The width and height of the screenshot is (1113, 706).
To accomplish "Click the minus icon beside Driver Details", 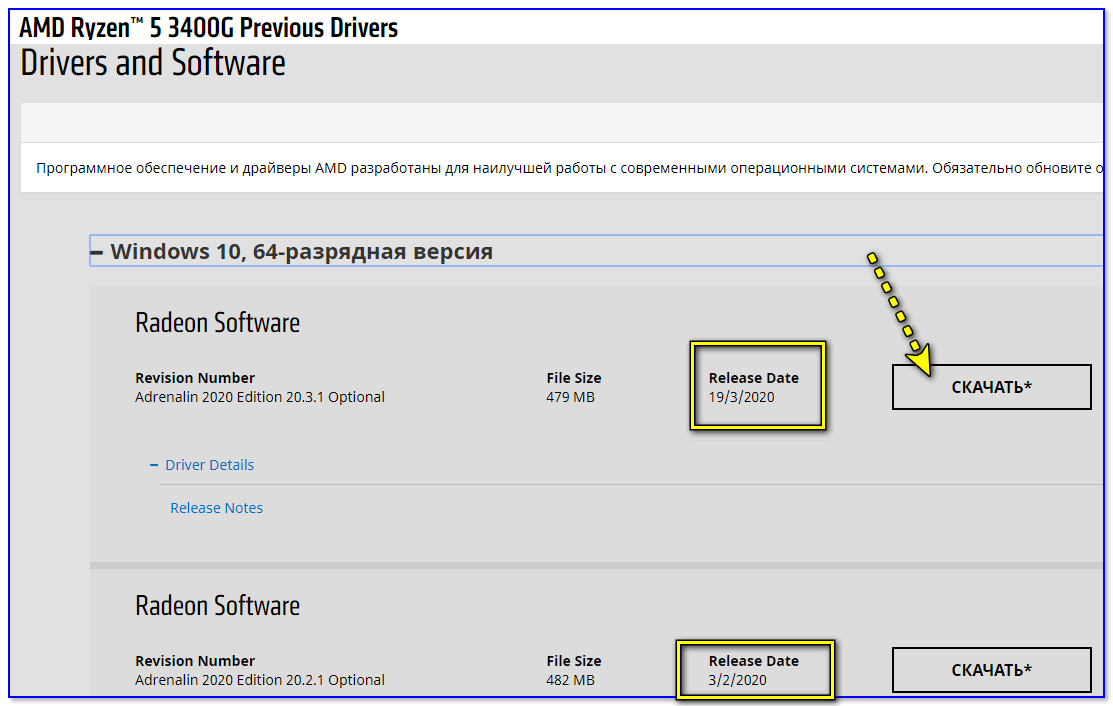I will tap(154, 465).
